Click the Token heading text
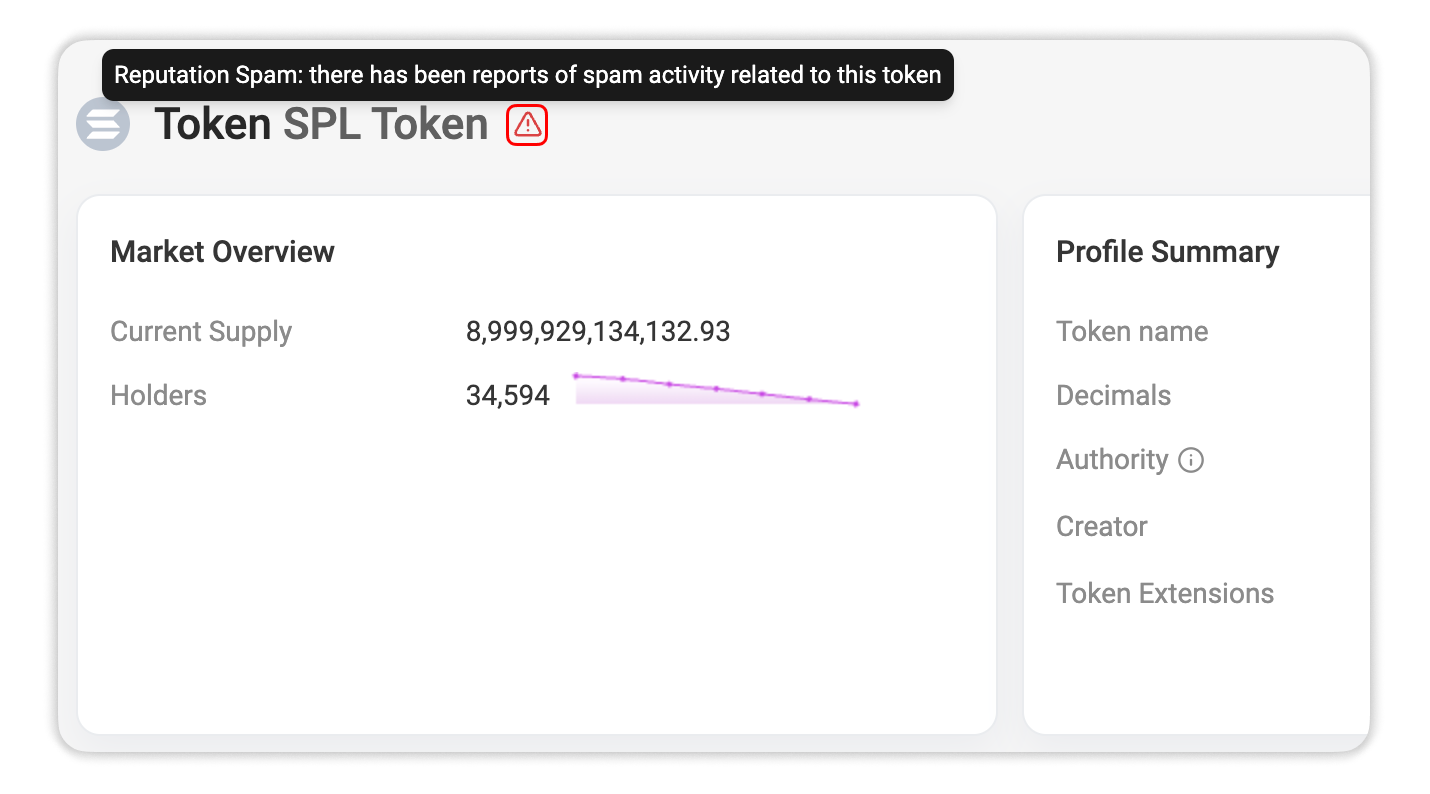 point(213,125)
